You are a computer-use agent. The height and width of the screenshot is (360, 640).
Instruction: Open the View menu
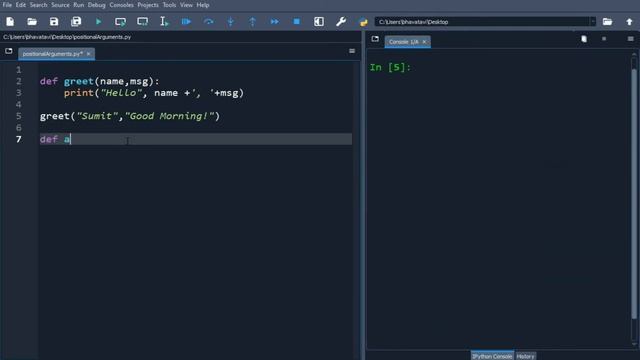pos(186,5)
